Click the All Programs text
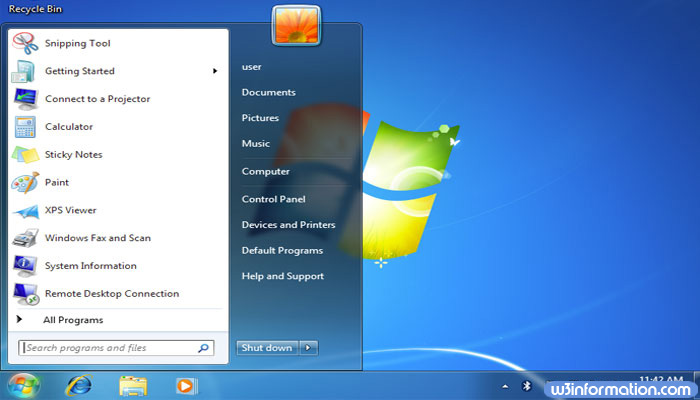Image resolution: width=700 pixels, height=400 pixels. [73, 320]
